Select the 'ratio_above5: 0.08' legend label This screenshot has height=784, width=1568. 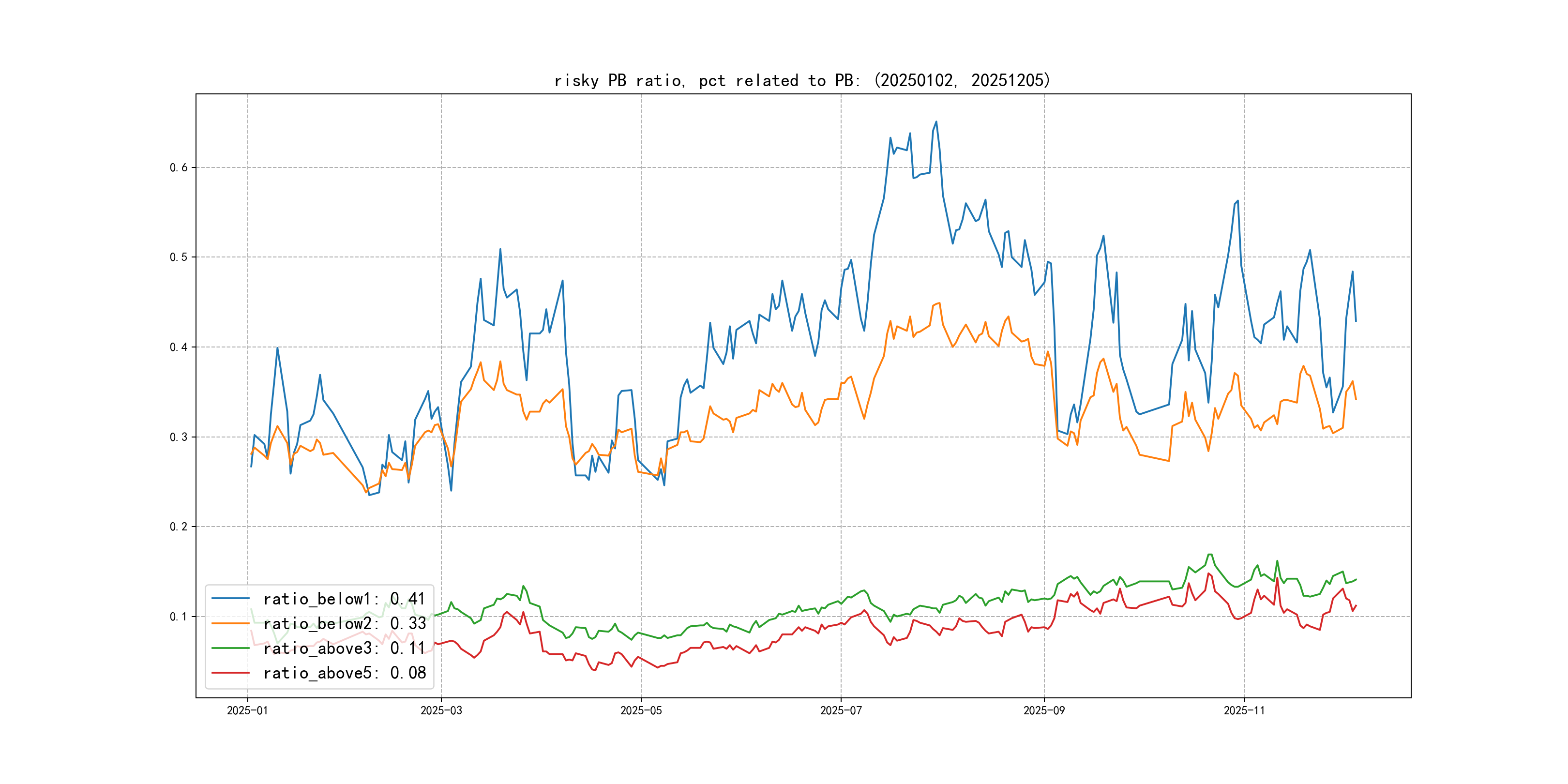tap(344, 673)
